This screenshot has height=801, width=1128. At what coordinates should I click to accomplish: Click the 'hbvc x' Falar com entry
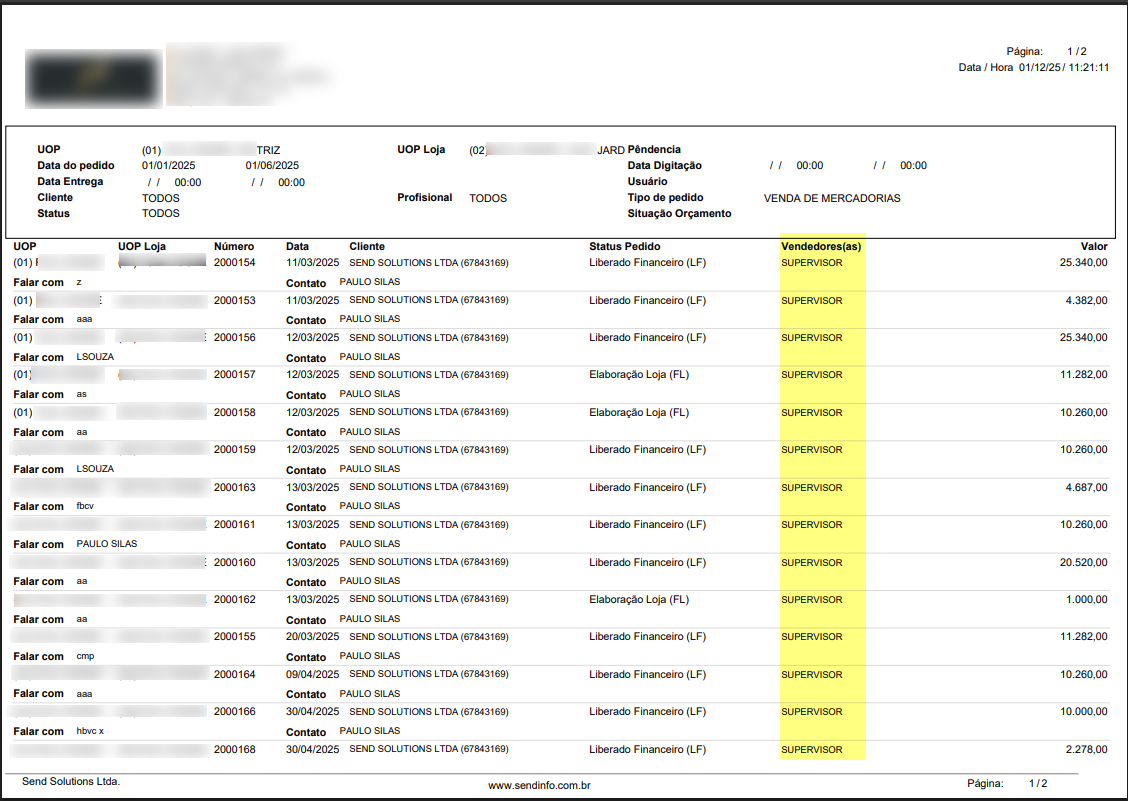click(90, 731)
